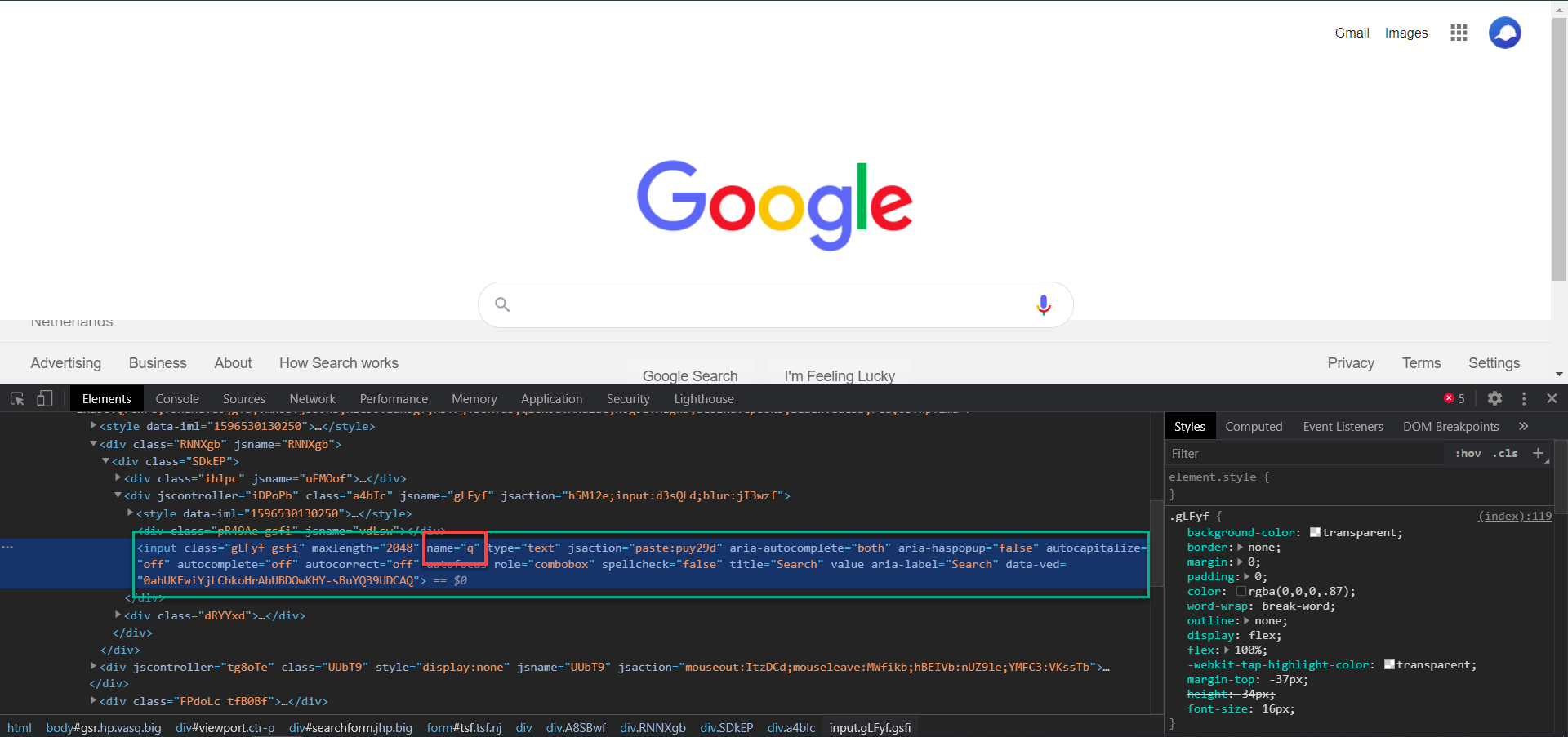The height and width of the screenshot is (737, 1568).
Task: Expand the div class dRYYxd node
Action: coord(118,615)
